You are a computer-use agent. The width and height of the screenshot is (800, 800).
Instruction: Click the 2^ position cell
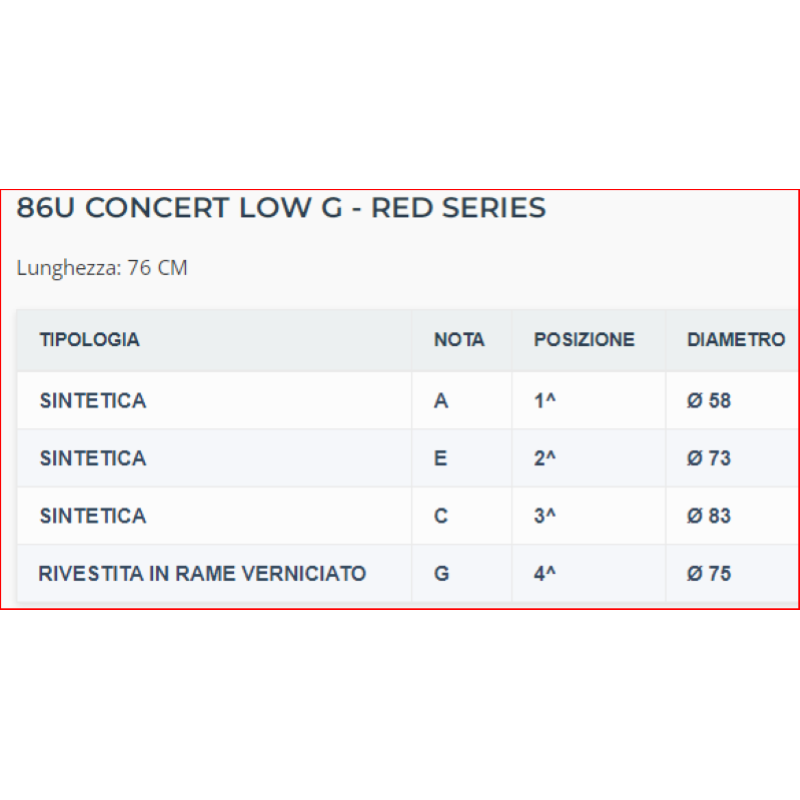[545, 459]
